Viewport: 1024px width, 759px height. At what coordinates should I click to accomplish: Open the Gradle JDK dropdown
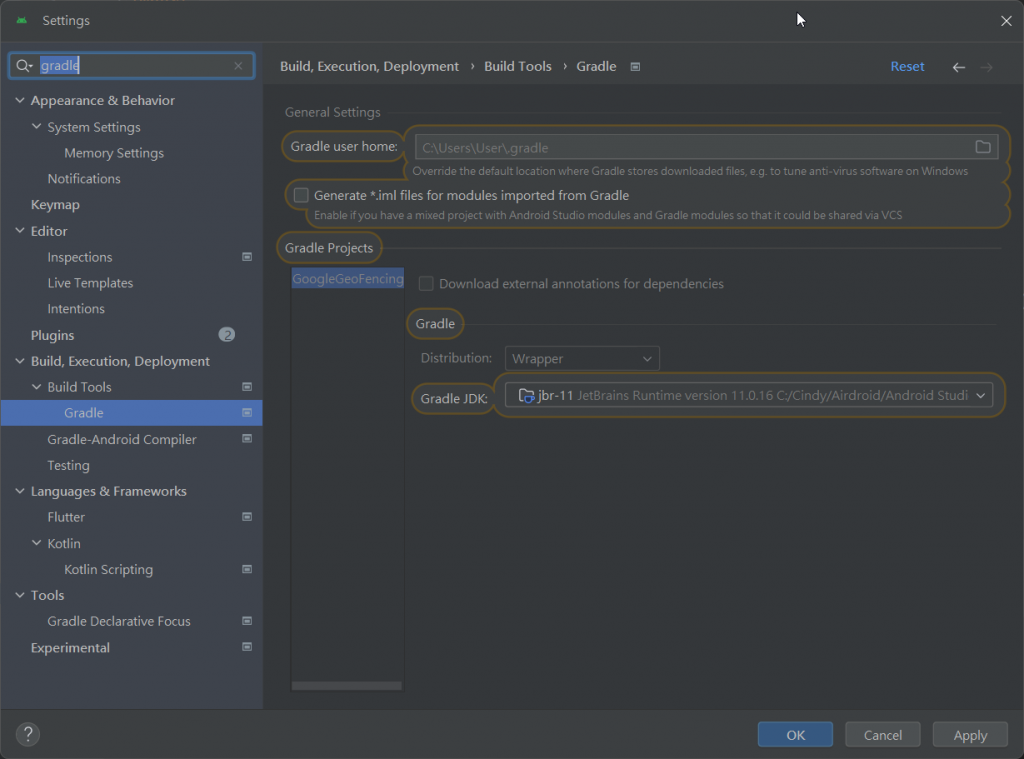748,395
